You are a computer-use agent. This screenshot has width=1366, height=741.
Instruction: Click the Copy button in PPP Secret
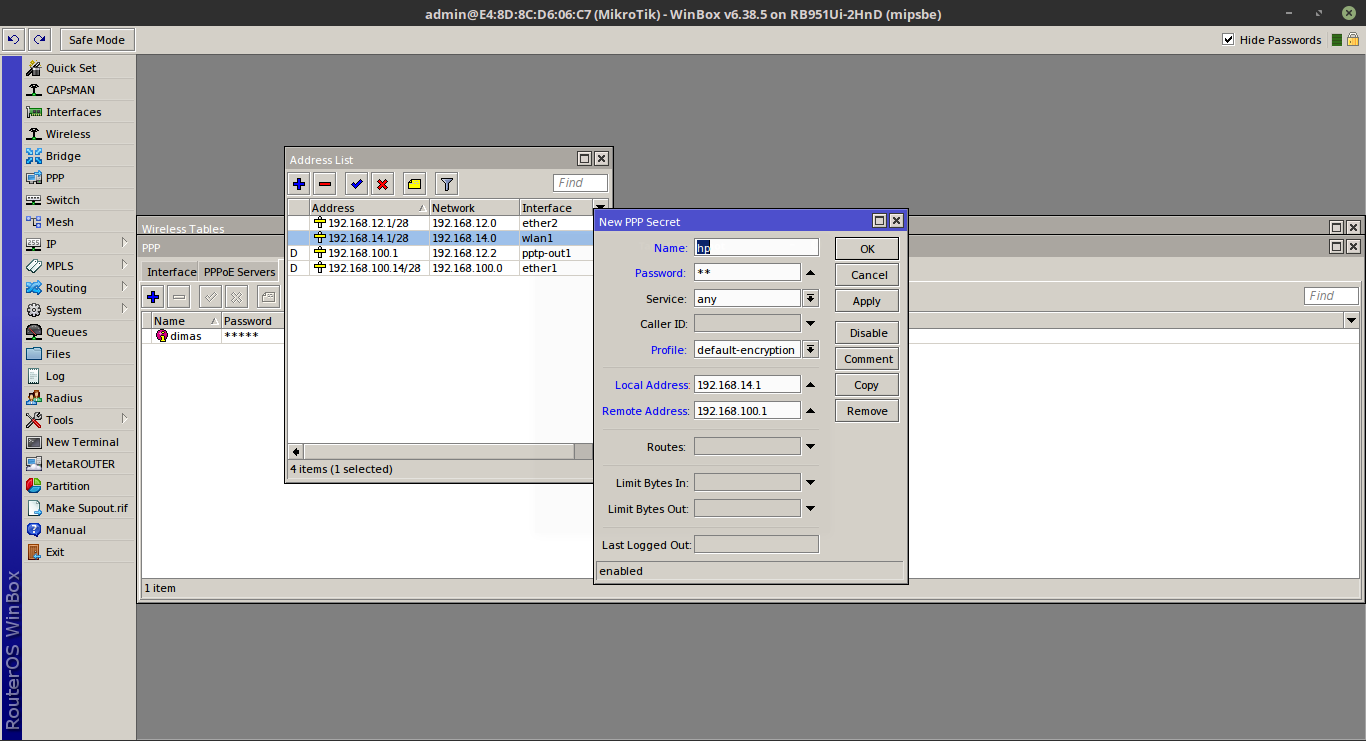point(867,385)
